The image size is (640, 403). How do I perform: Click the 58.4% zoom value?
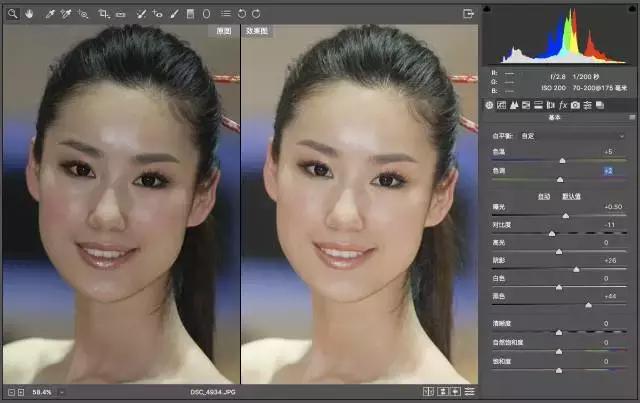(42, 392)
